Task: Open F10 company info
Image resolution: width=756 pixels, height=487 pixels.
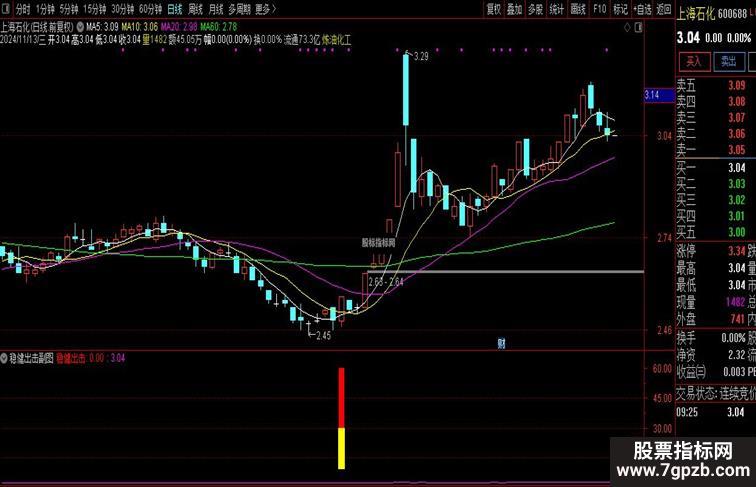Action: click(599, 9)
